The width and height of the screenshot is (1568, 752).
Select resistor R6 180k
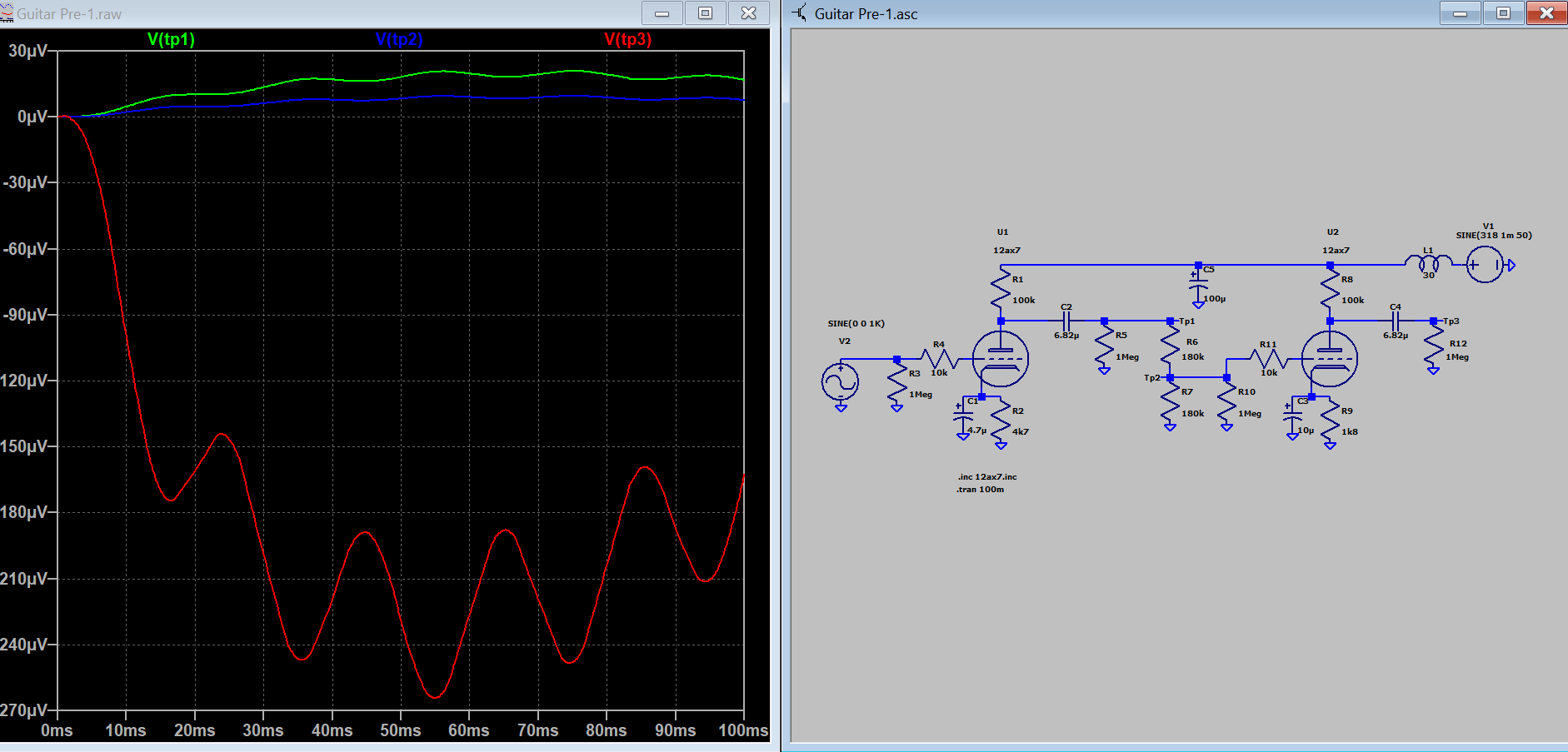point(1170,346)
